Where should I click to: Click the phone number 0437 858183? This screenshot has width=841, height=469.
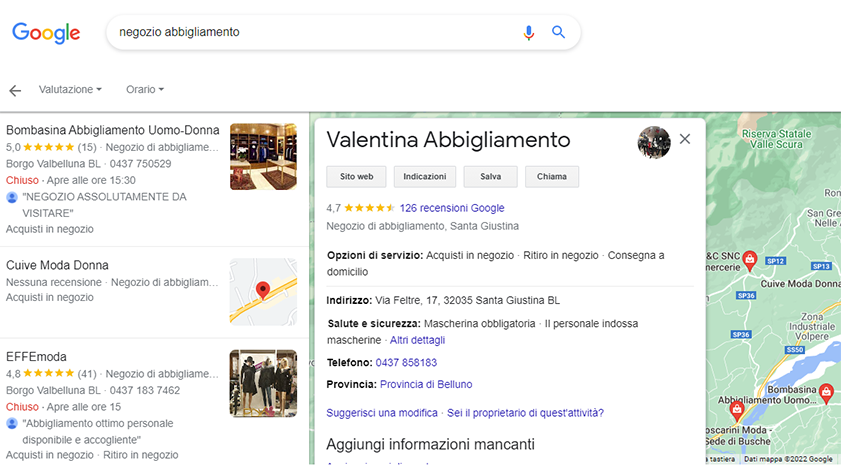406,362
